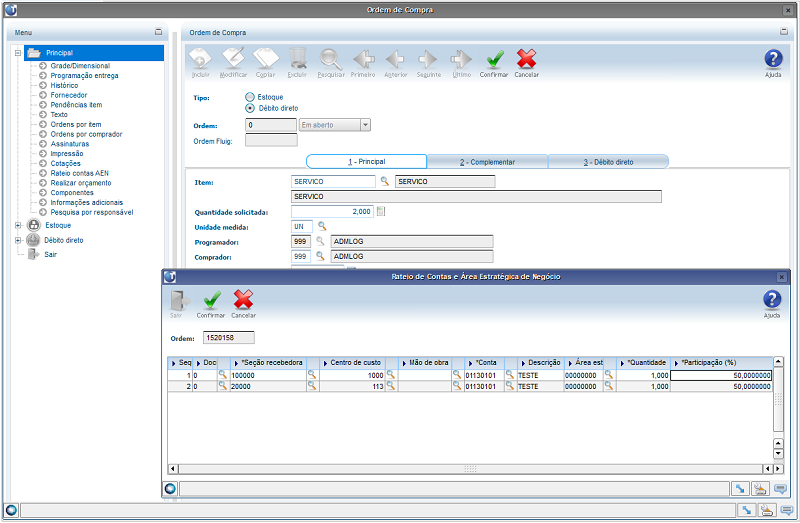
Task: Go to Primeiro record arrow
Action: point(363,59)
